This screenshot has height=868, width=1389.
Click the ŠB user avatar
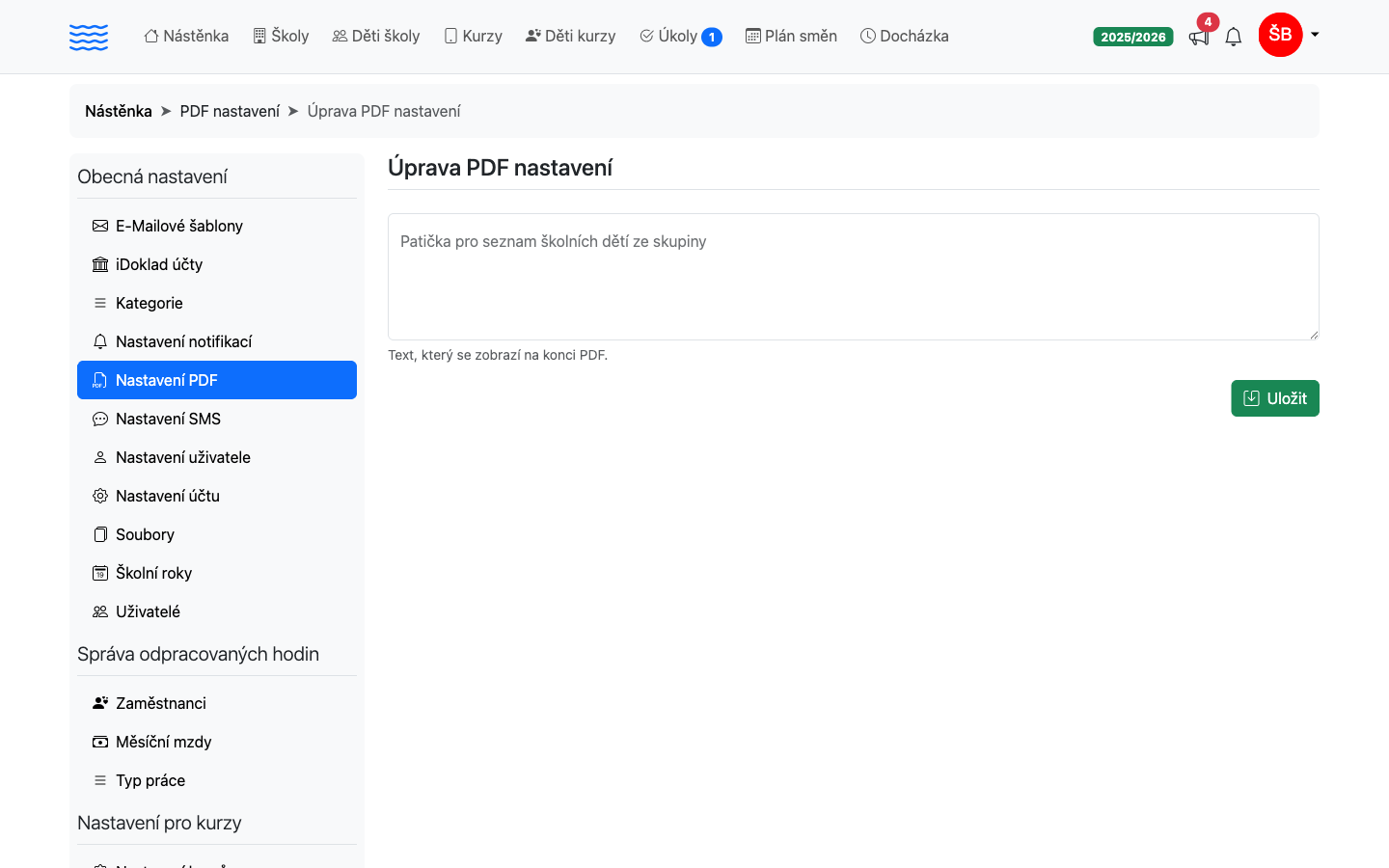pyautogui.click(x=1280, y=35)
